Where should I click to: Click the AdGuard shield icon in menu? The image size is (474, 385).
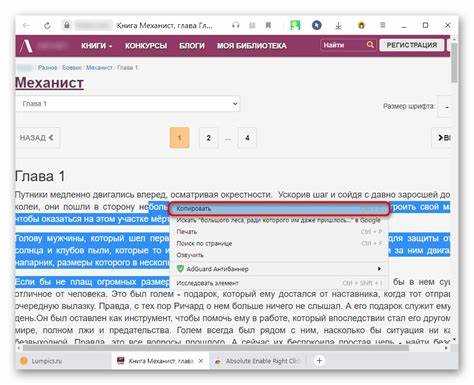point(180,269)
